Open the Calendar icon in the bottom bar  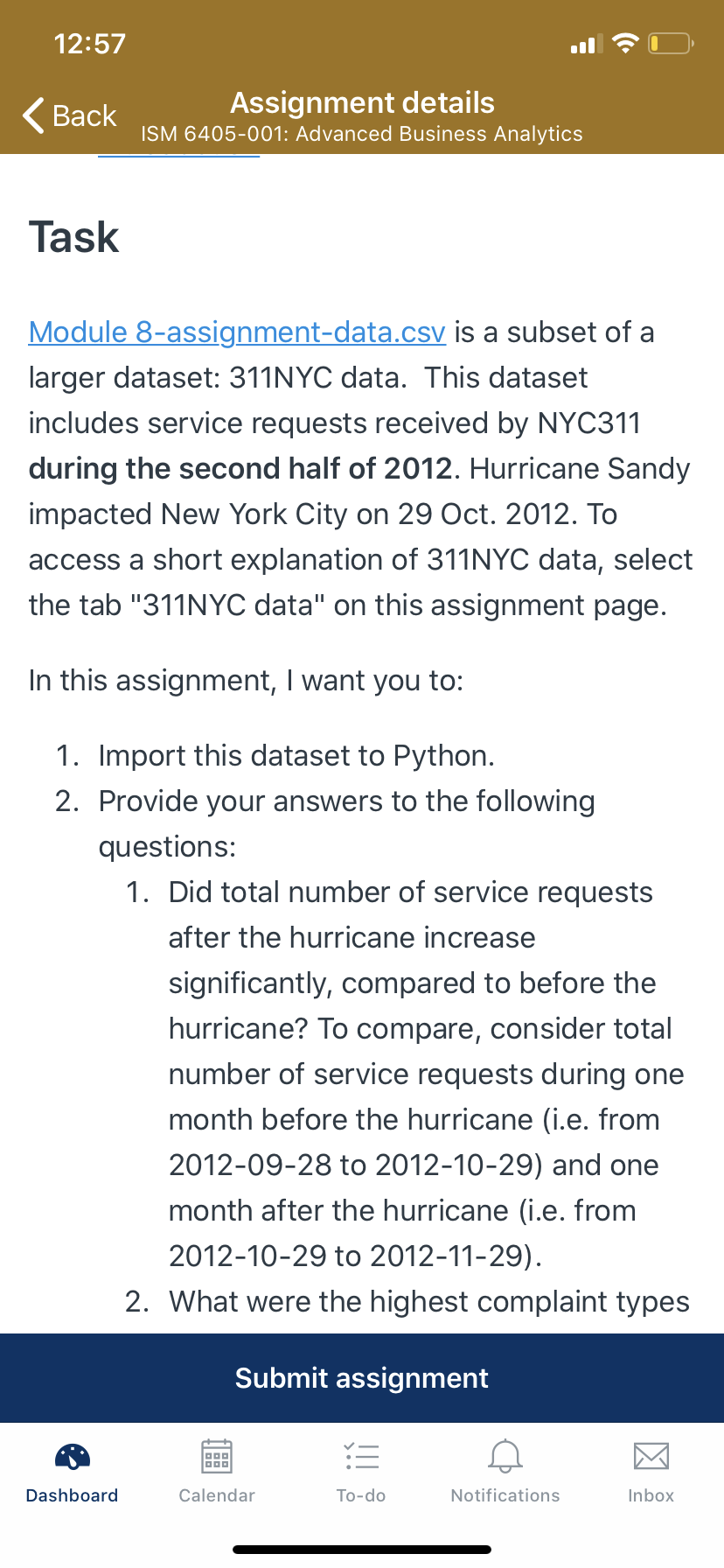point(217,1456)
